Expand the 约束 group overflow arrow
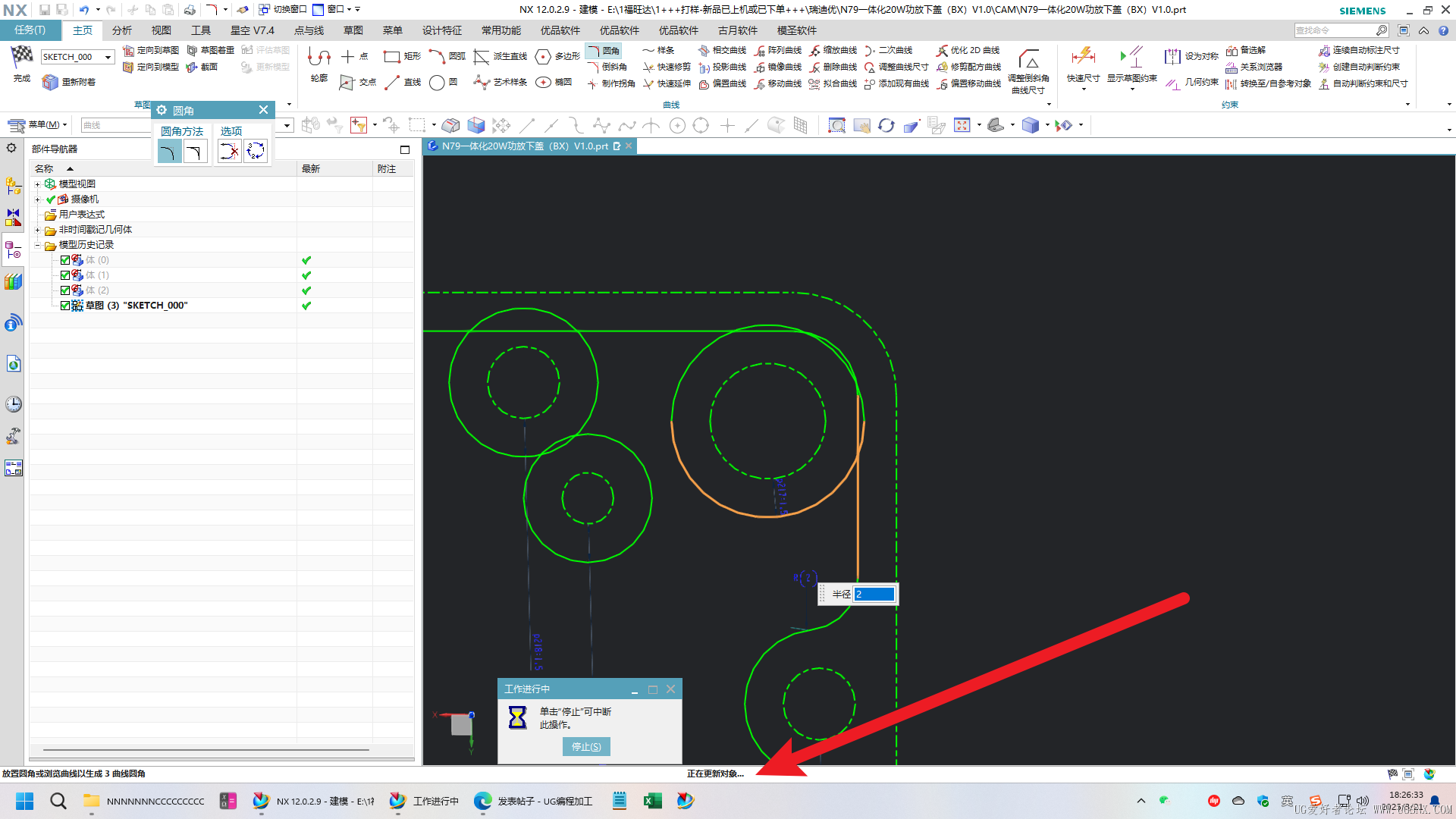 1407,105
